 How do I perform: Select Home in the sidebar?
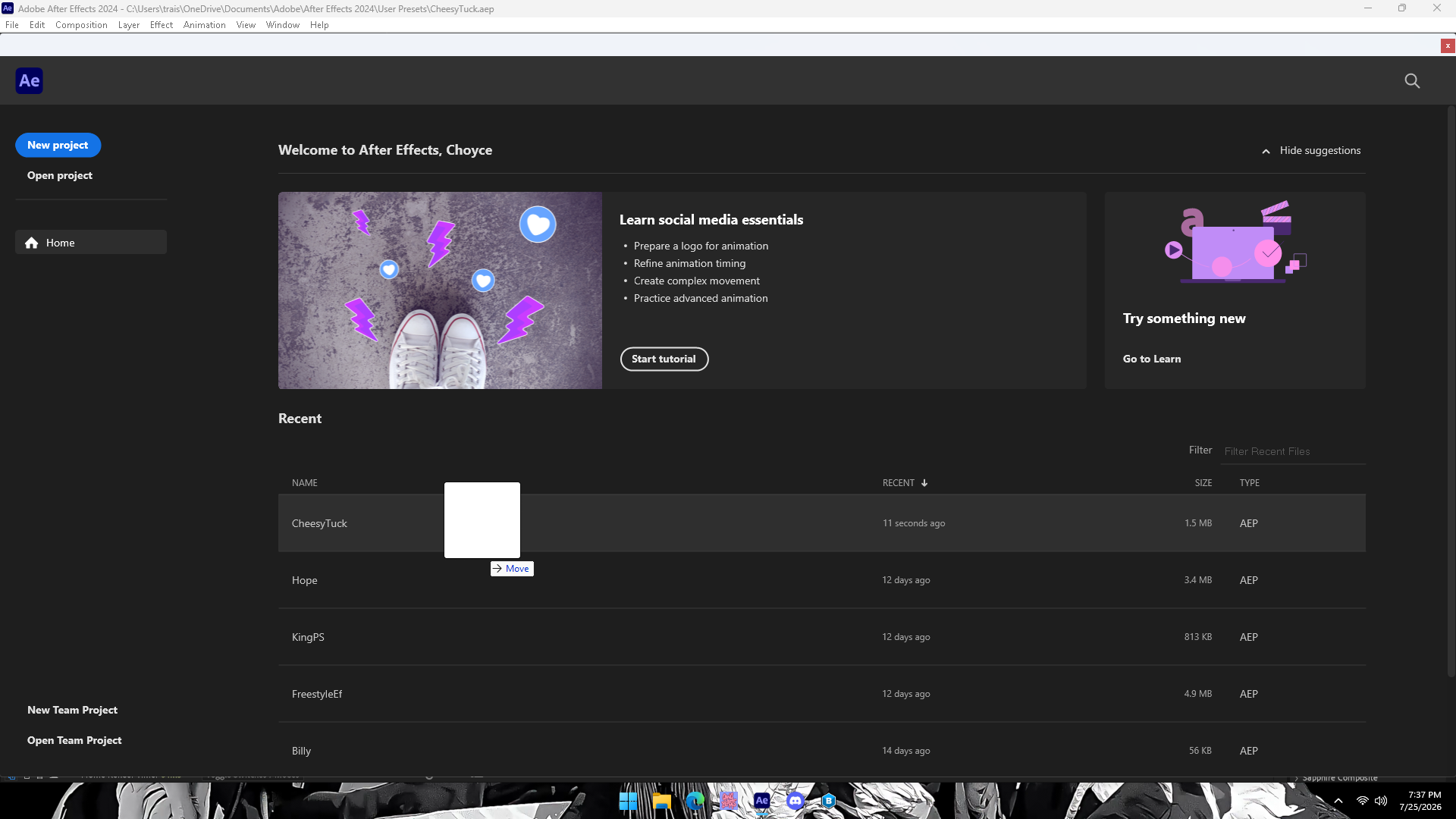[91, 243]
